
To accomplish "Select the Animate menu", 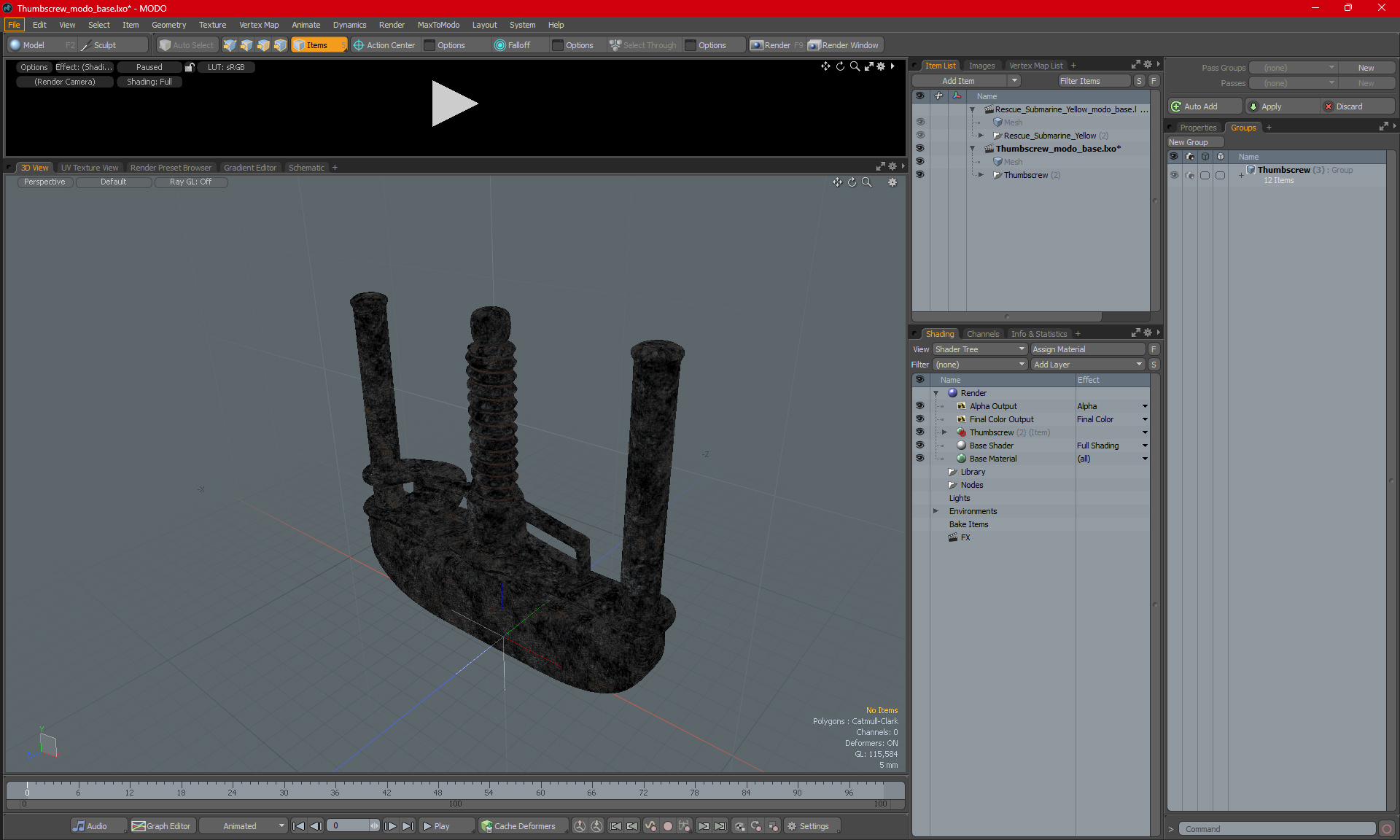I will [x=306, y=24].
